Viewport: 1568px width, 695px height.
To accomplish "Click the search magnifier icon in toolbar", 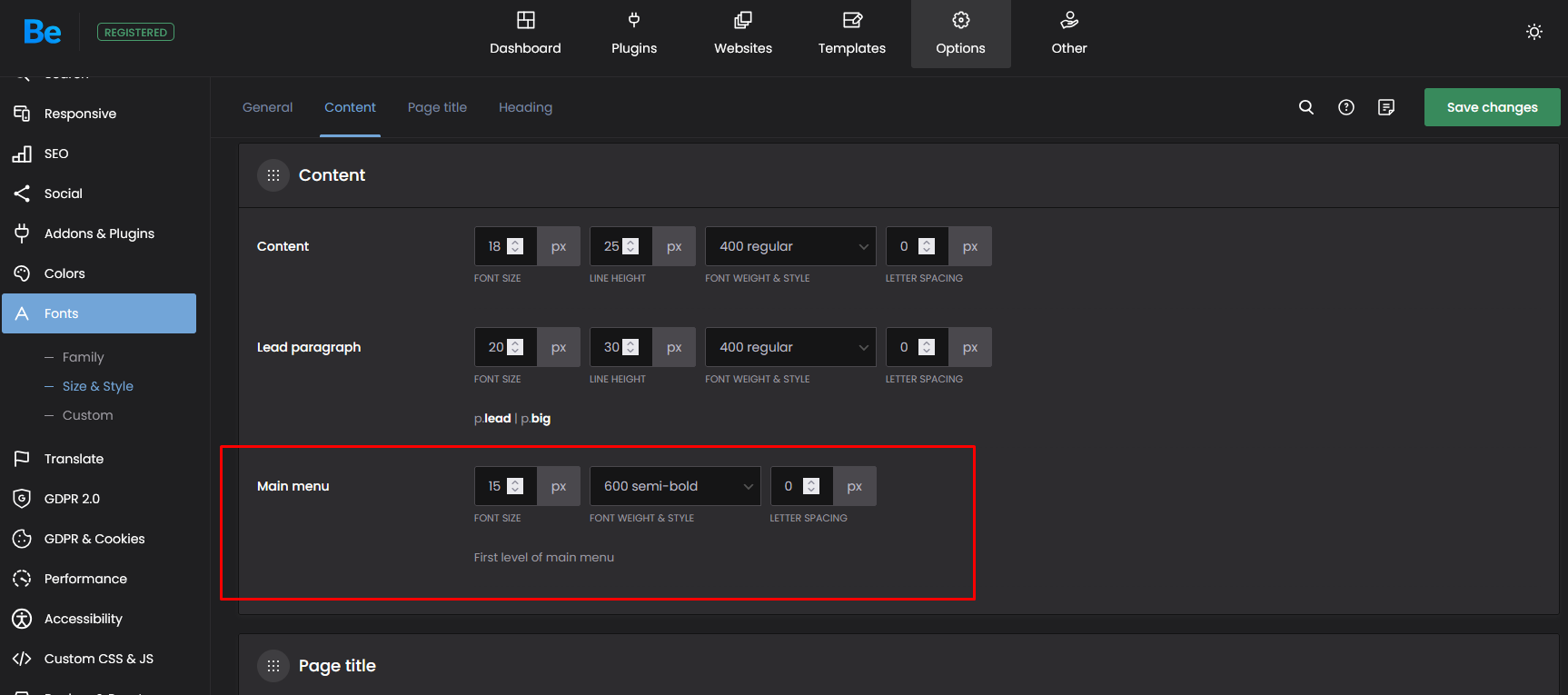I will coord(1306,107).
